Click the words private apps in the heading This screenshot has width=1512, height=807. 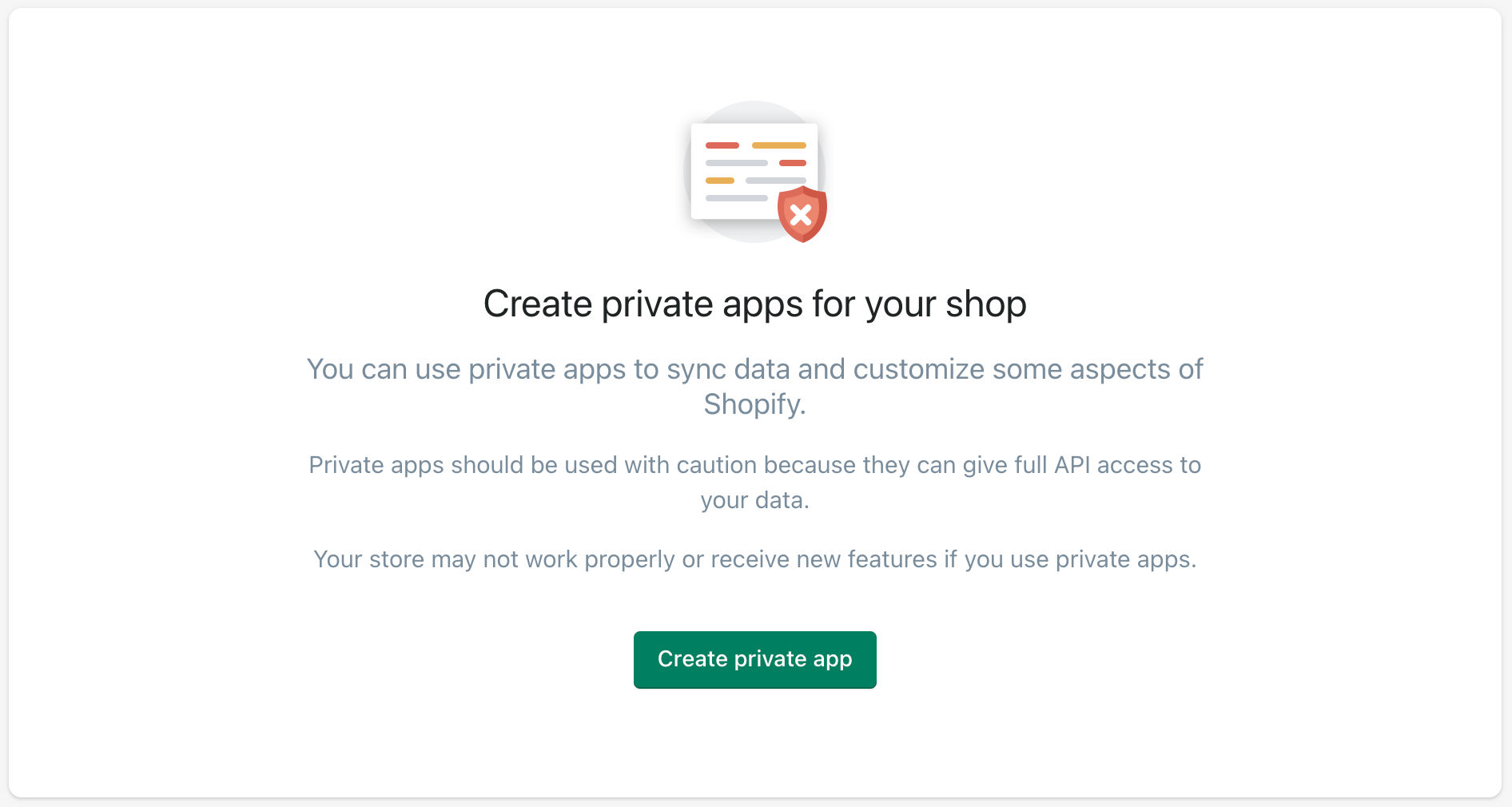click(702, 305)
